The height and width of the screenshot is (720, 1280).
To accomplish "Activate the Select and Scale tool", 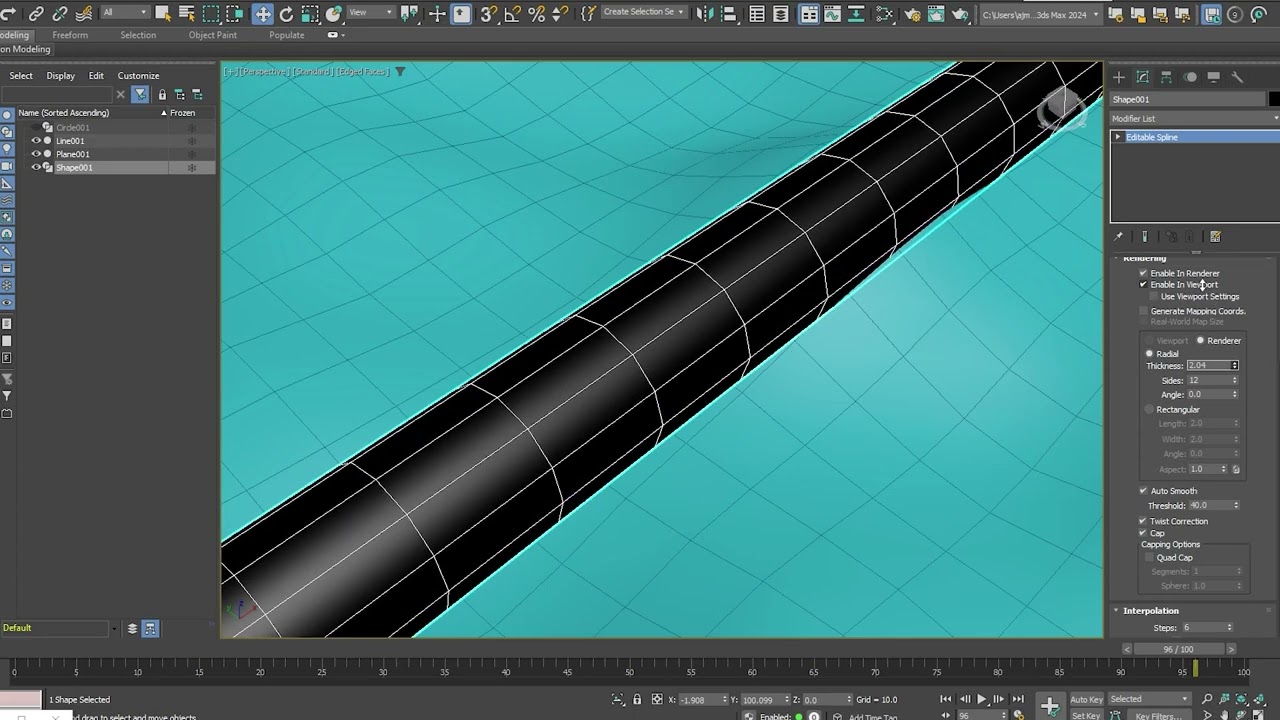I will 309,14.
